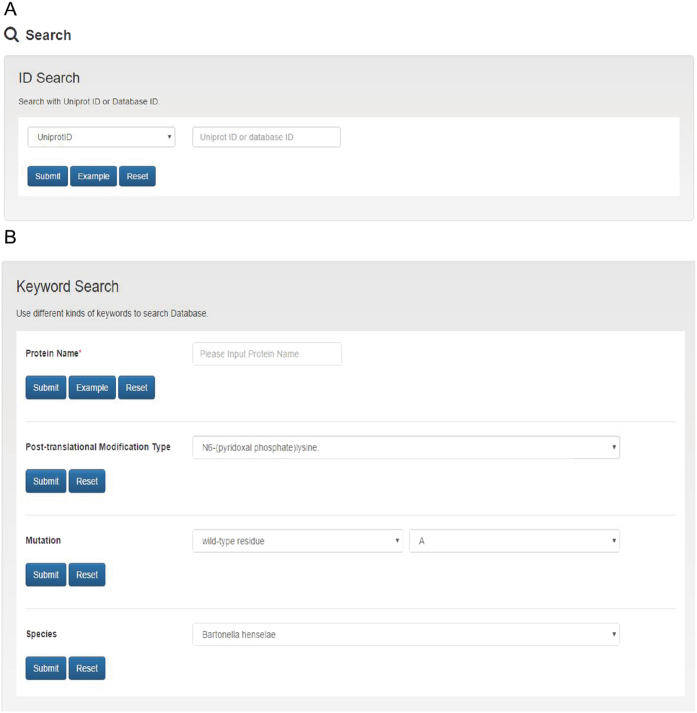697x713 pixels.
Task: Reset the Protein Name field
Action: [x=136, y=387]
